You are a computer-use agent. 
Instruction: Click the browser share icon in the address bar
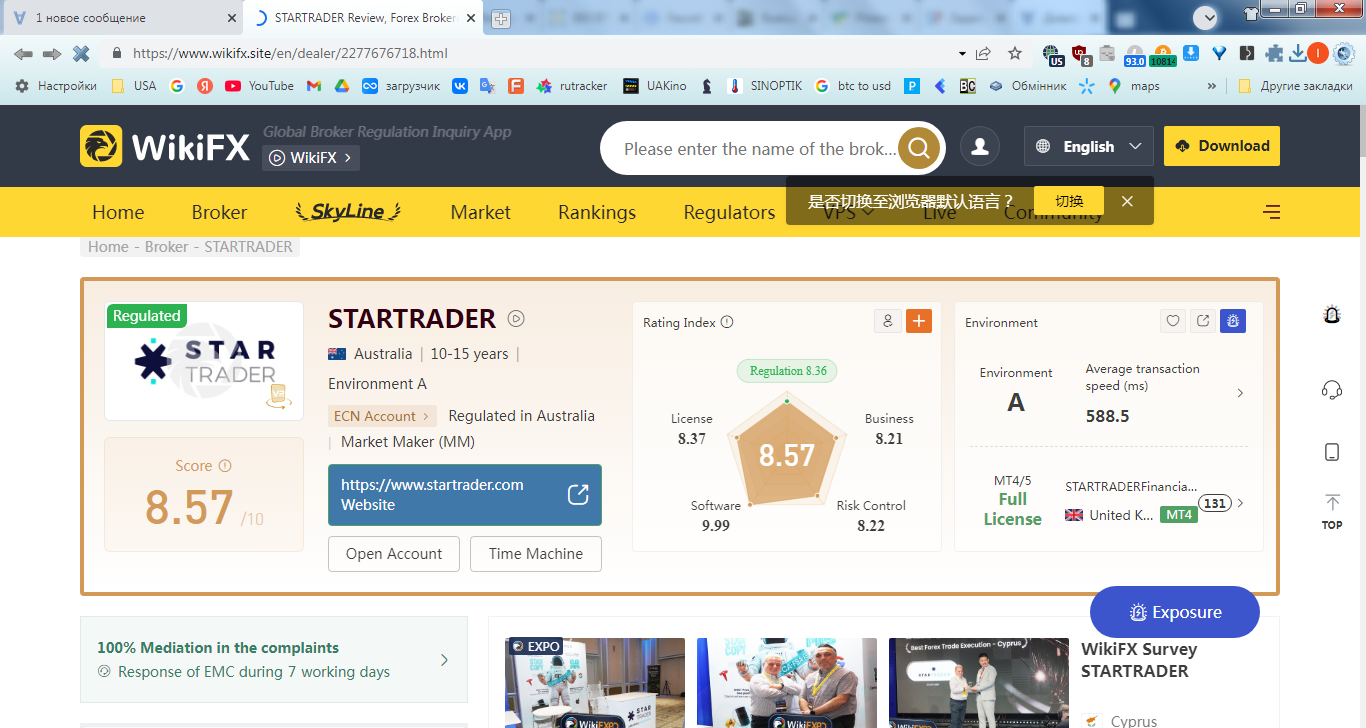[x=984, y=54]
